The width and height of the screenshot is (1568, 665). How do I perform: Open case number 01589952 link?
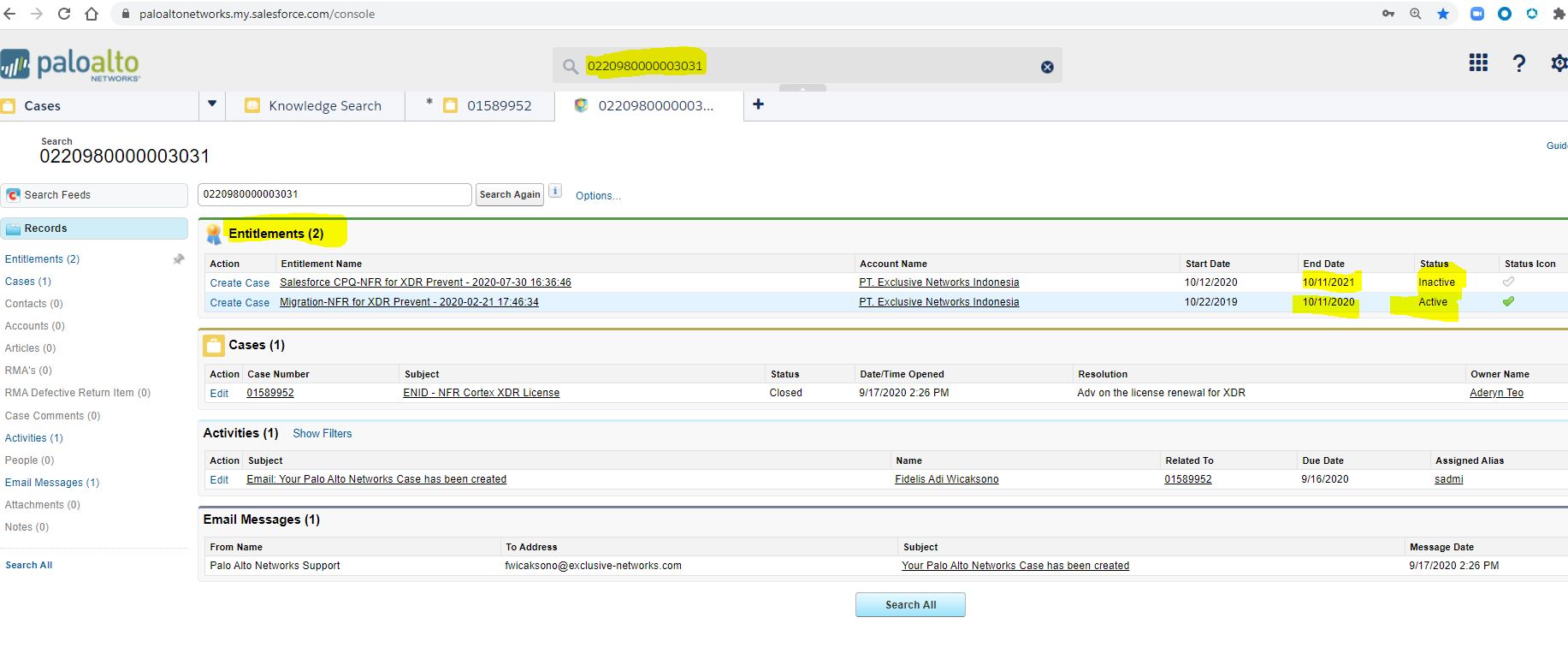(x=270, y=393)
